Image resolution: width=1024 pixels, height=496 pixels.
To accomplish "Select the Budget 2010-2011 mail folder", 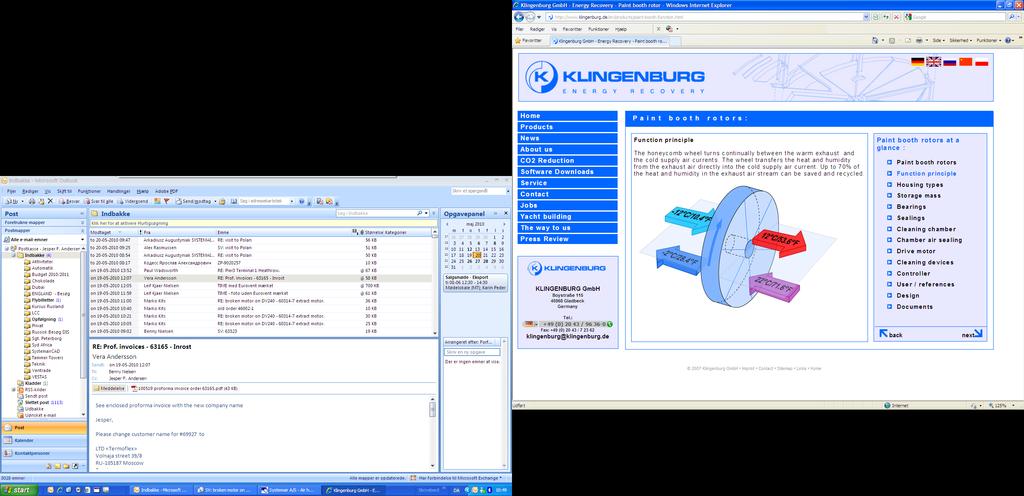I will (50, 274).
